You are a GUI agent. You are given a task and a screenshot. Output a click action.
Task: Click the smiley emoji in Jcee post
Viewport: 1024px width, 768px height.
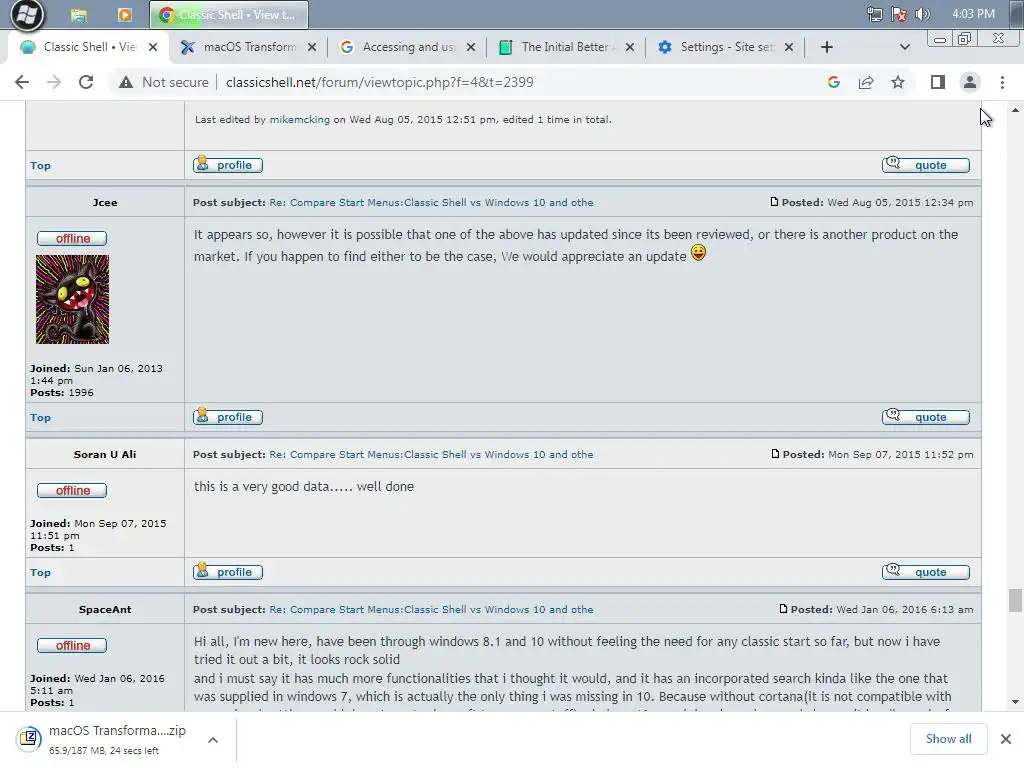point(698,253)
